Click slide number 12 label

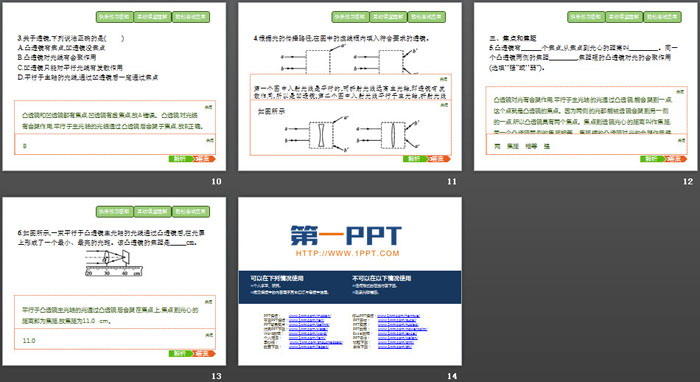tap(688, 181)
